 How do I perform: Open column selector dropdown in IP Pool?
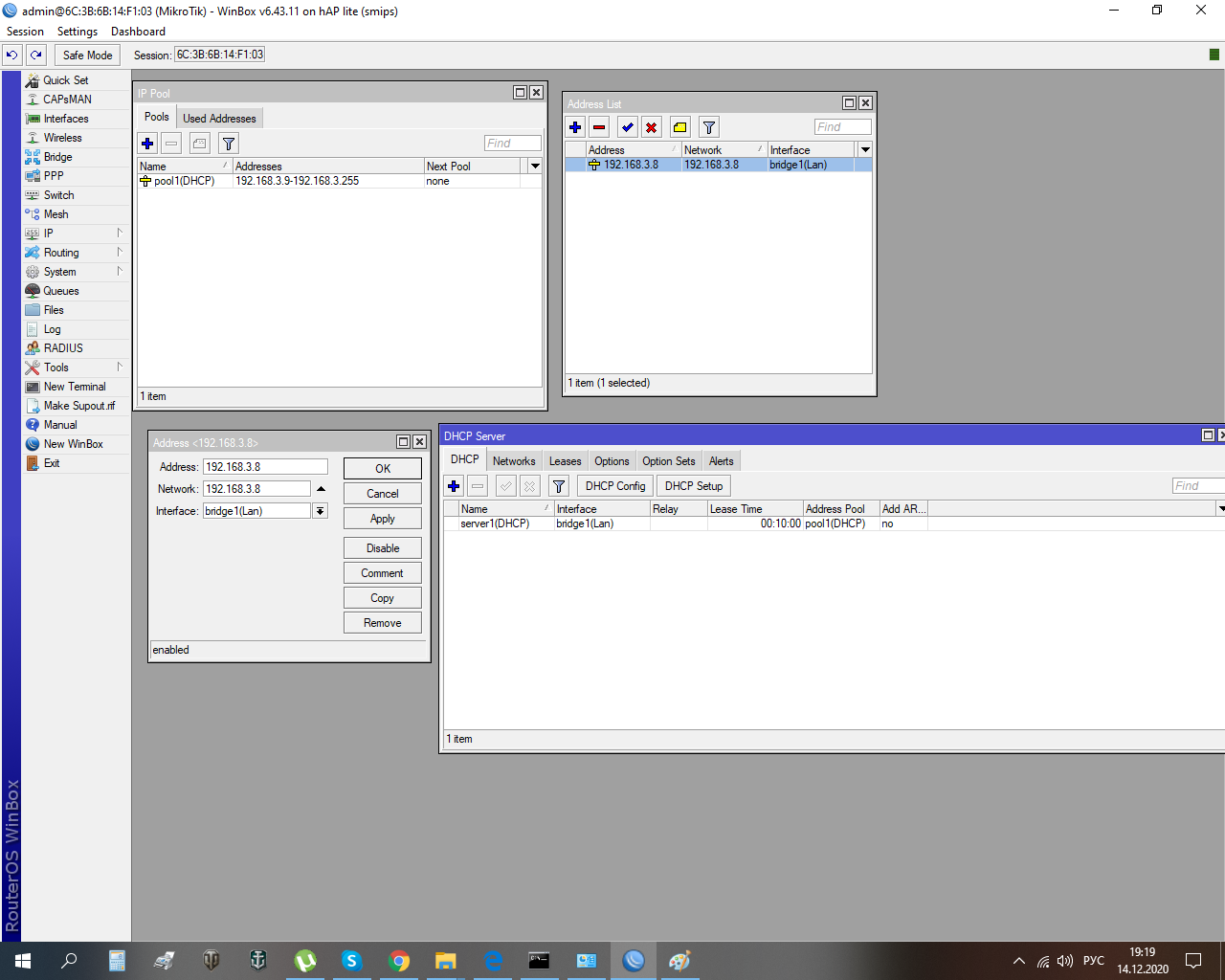535,166
